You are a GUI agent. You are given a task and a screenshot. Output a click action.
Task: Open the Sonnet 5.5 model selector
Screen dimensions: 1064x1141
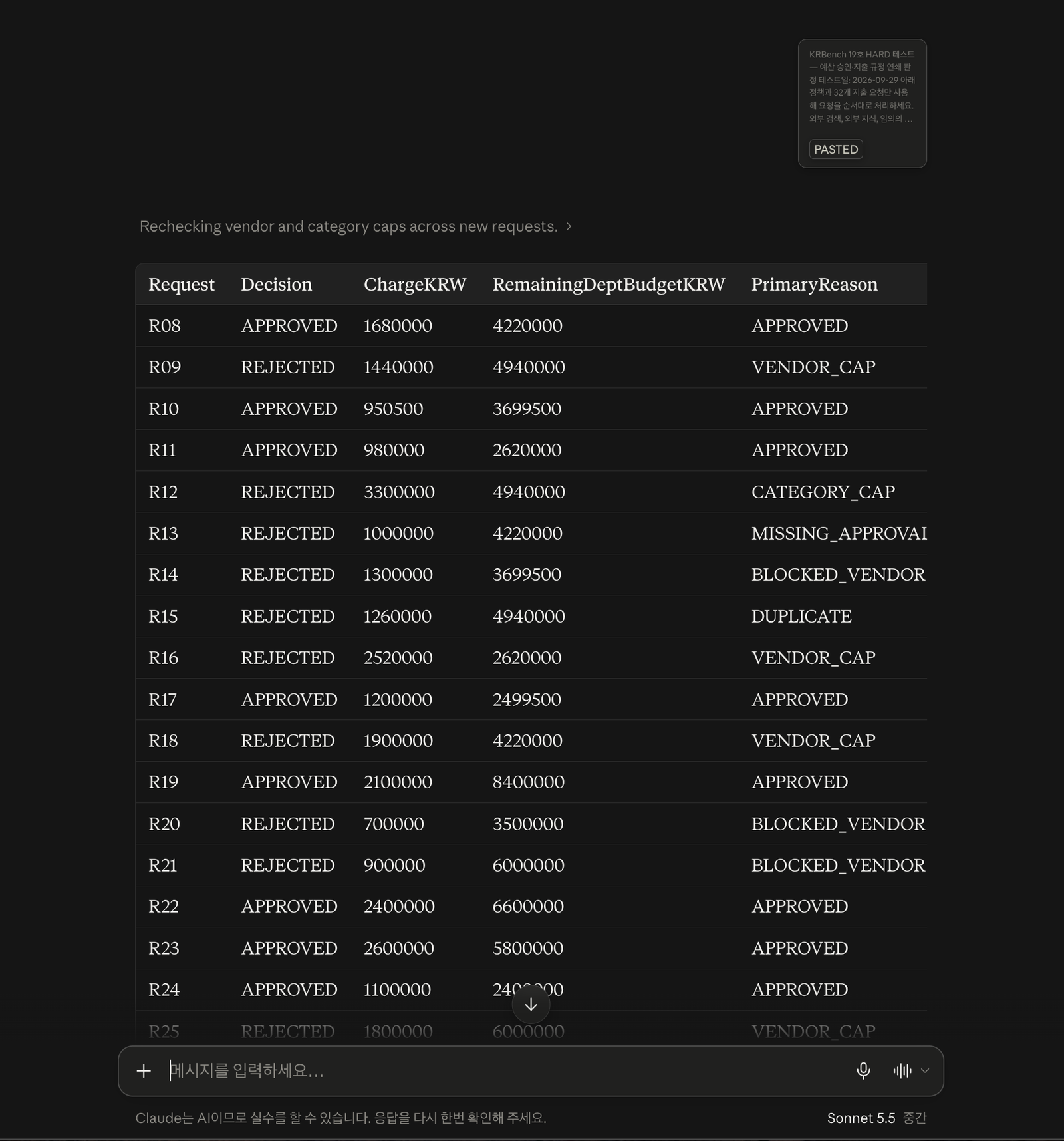(876, 1118)
